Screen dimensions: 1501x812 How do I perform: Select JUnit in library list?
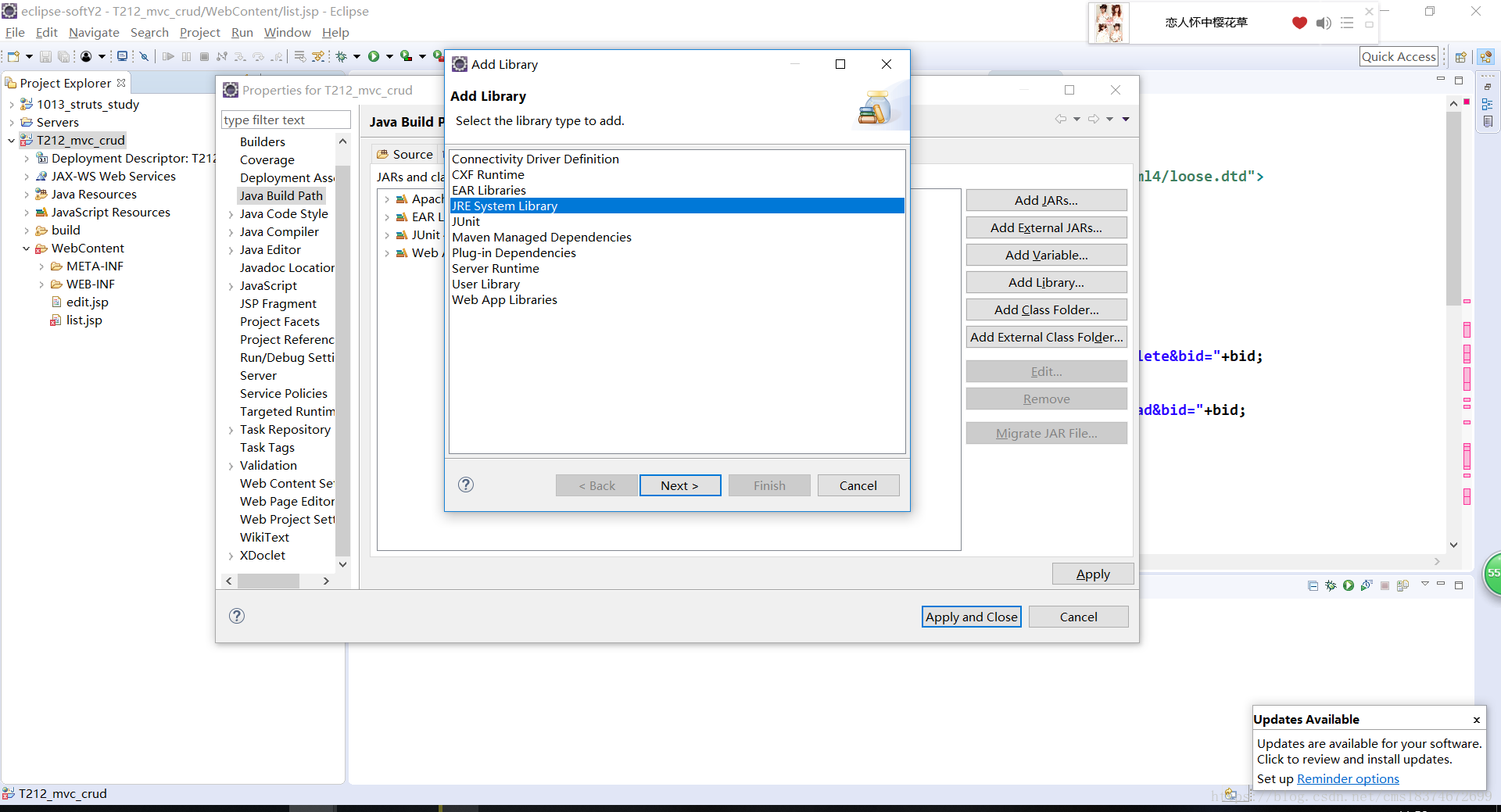pos(677,221)
